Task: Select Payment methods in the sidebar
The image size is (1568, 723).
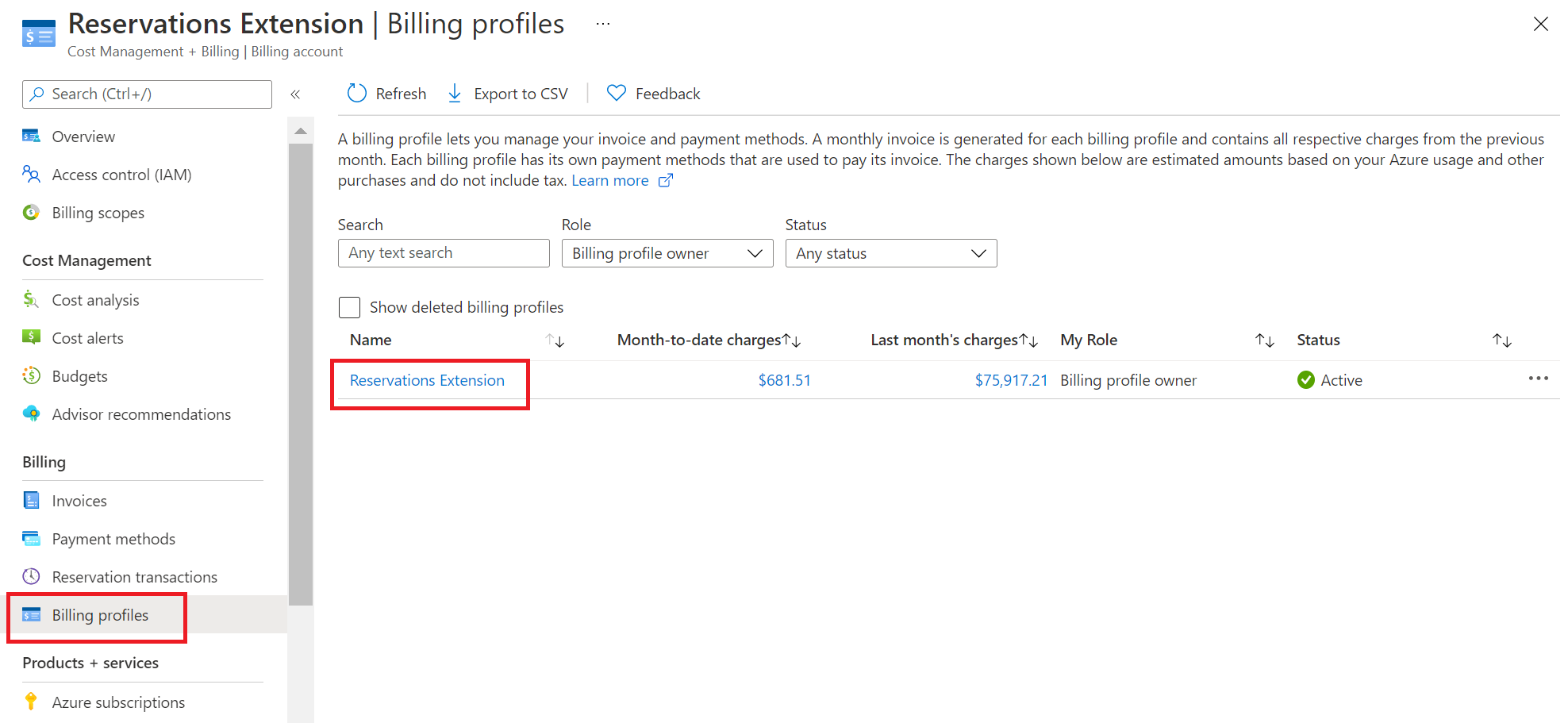Action: [113, 539]
